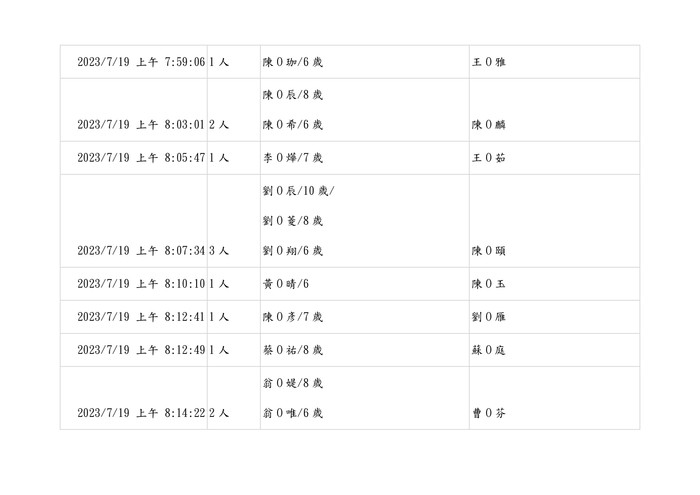The height and width of the screenshot is (495, 700).
Task: Select the 8:12:41 timestamp entry
Action: [141, 317]
